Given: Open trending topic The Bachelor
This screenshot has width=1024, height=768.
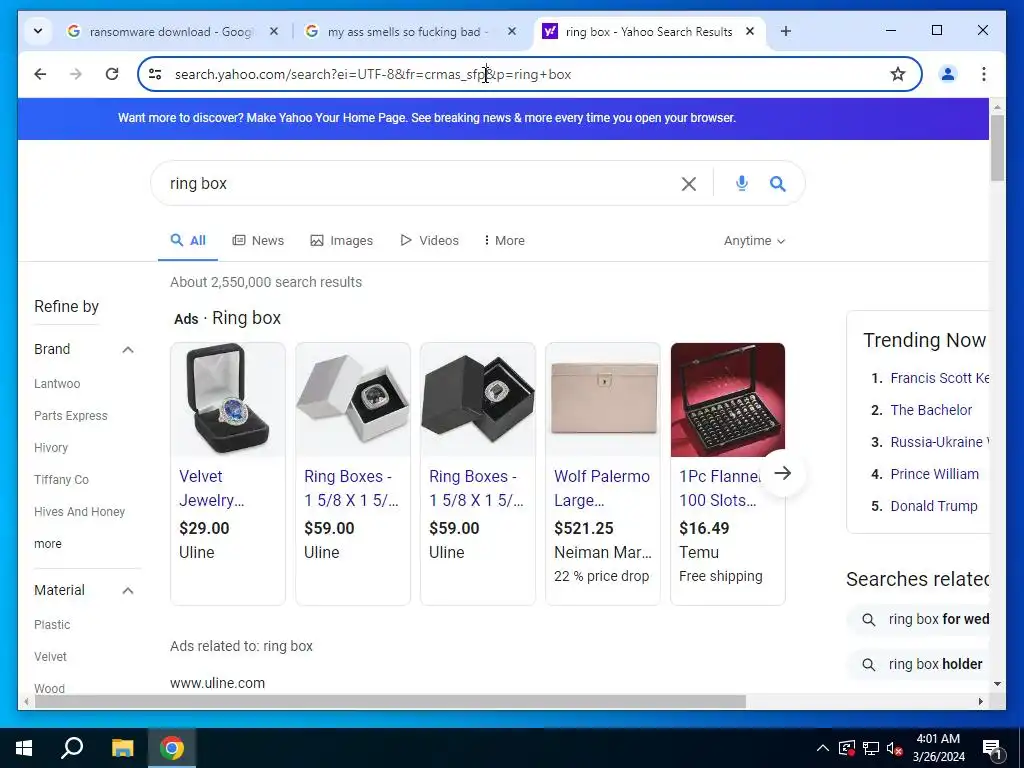Looking at the screenshot, I should (931, 410).
